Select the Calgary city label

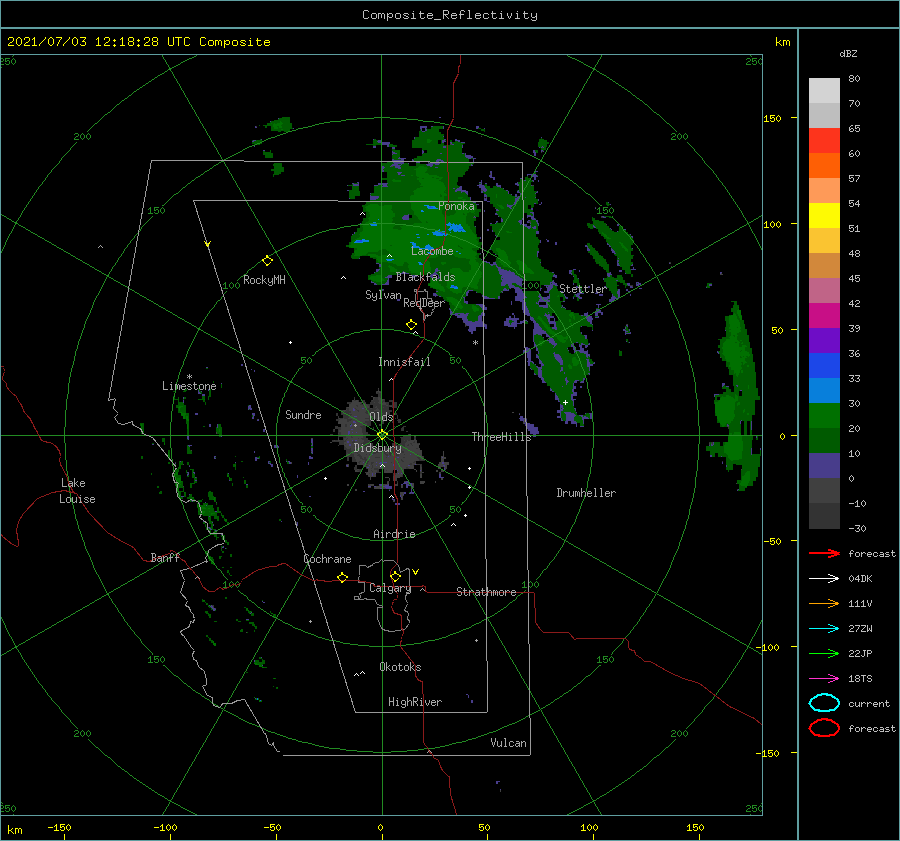(390, 588)
